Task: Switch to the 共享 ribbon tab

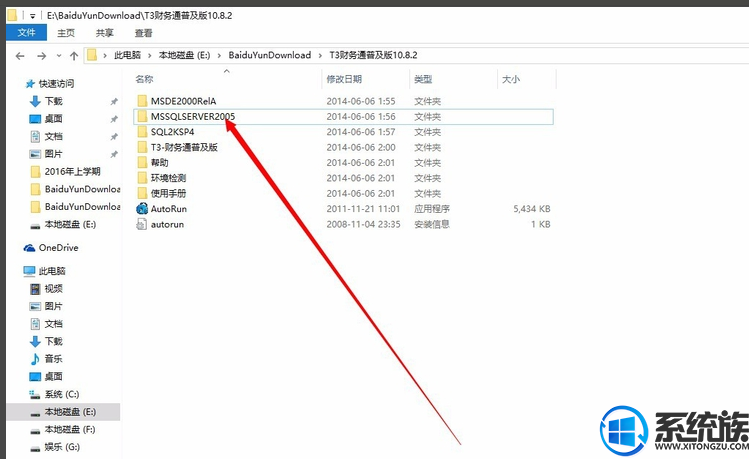Action: click(x=105, y=33)
